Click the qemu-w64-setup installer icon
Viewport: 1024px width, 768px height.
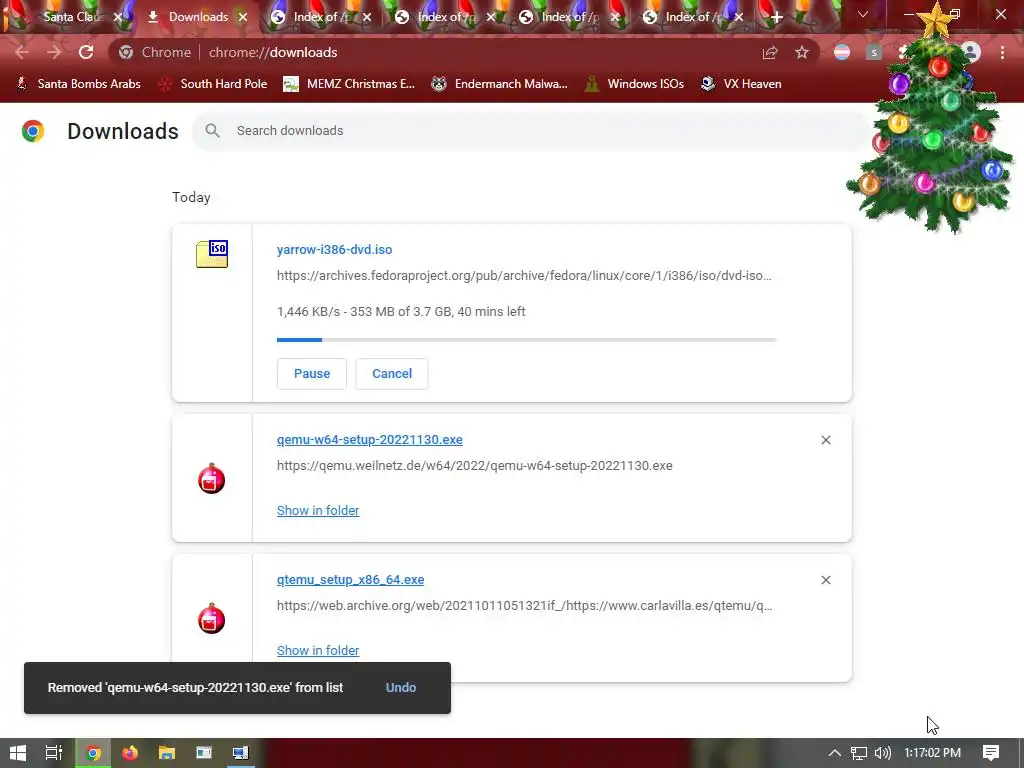pos(212,479)
